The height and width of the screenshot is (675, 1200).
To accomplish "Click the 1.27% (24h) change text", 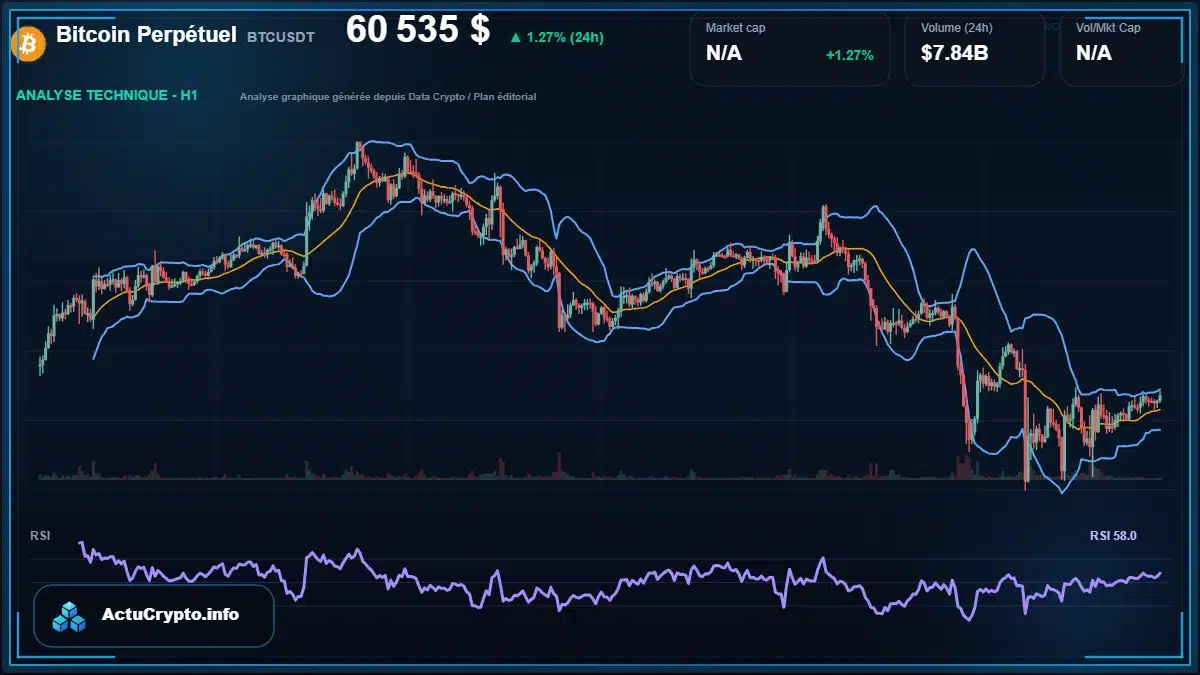I will coord(564,38).
